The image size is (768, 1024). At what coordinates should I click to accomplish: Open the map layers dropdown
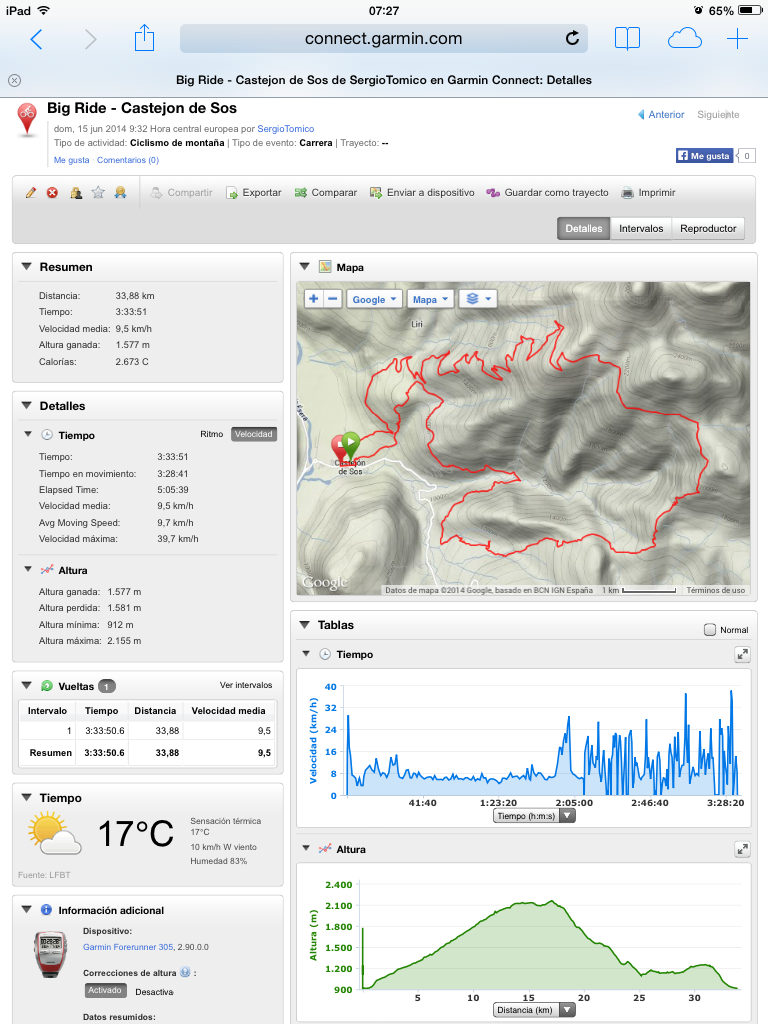click(478, 299)
